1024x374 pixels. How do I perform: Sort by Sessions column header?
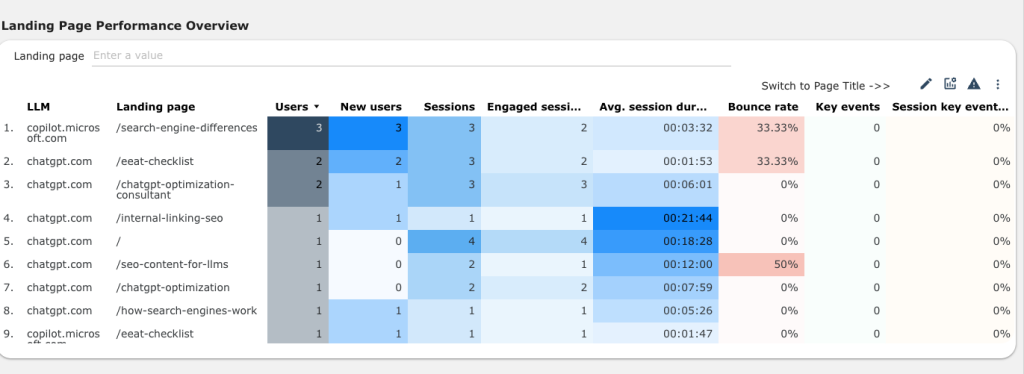point(449,107)
